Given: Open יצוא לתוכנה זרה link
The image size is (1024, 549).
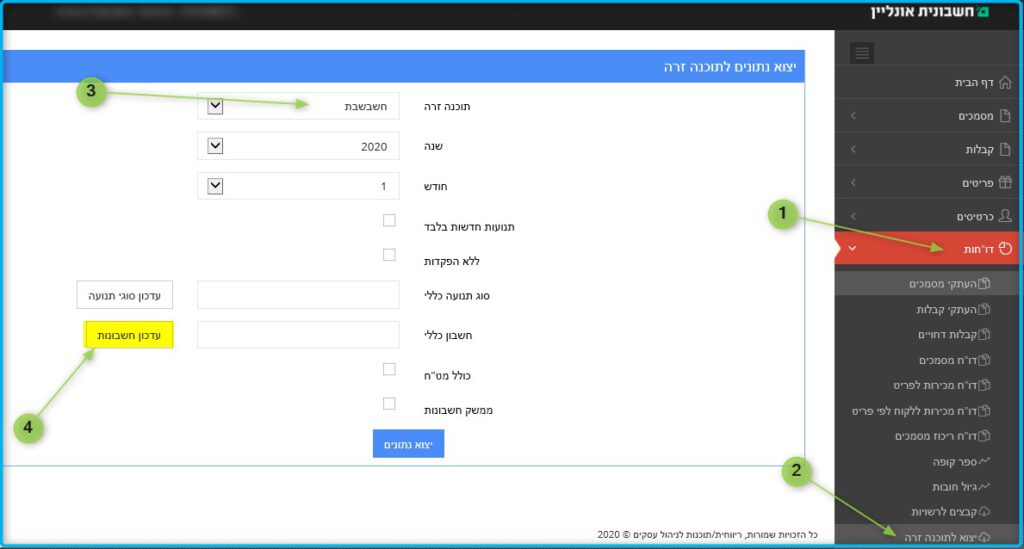Looking at the screenshot, I should click(940, 537).
